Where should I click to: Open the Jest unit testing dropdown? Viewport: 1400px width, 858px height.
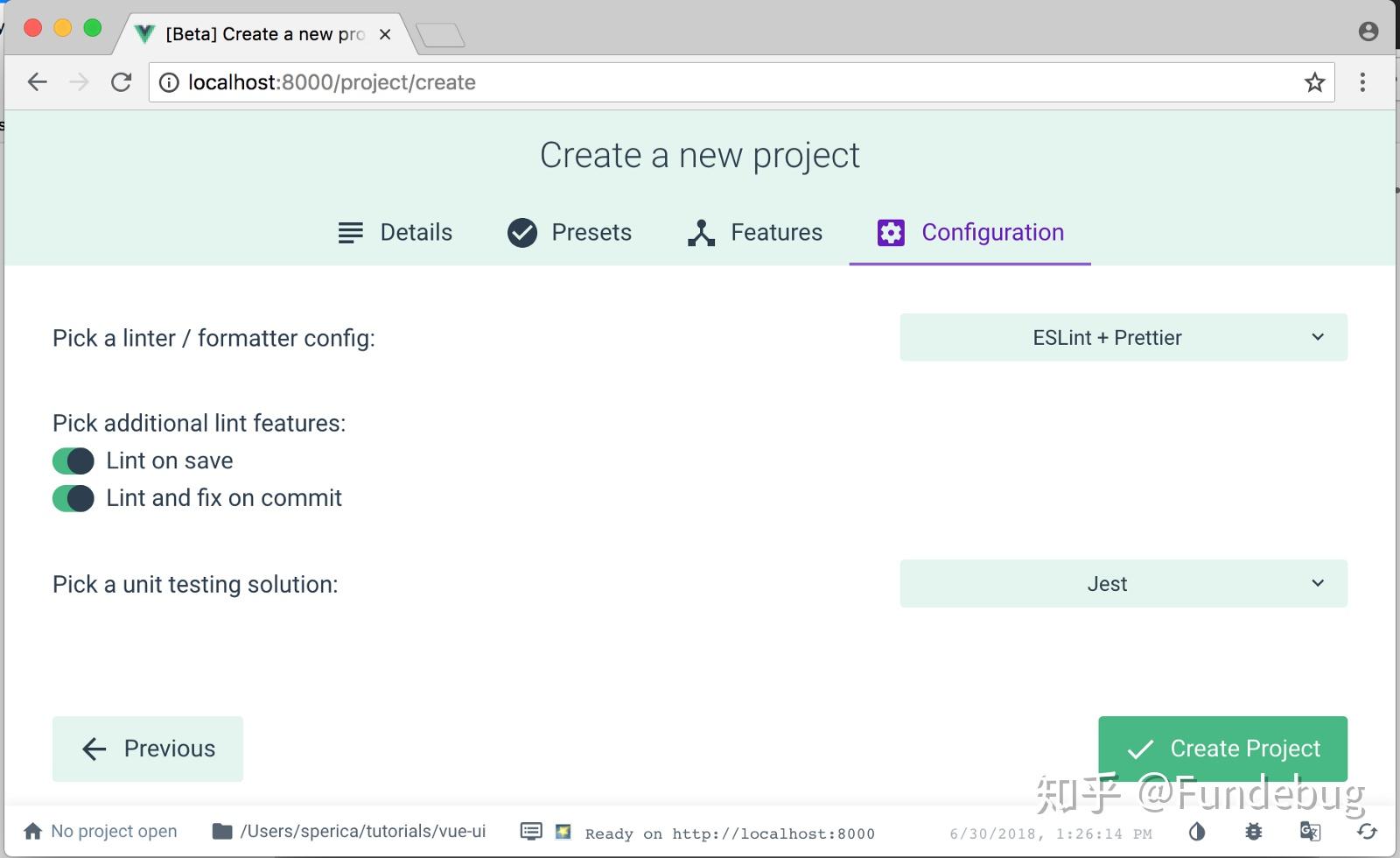[1123, 583]
